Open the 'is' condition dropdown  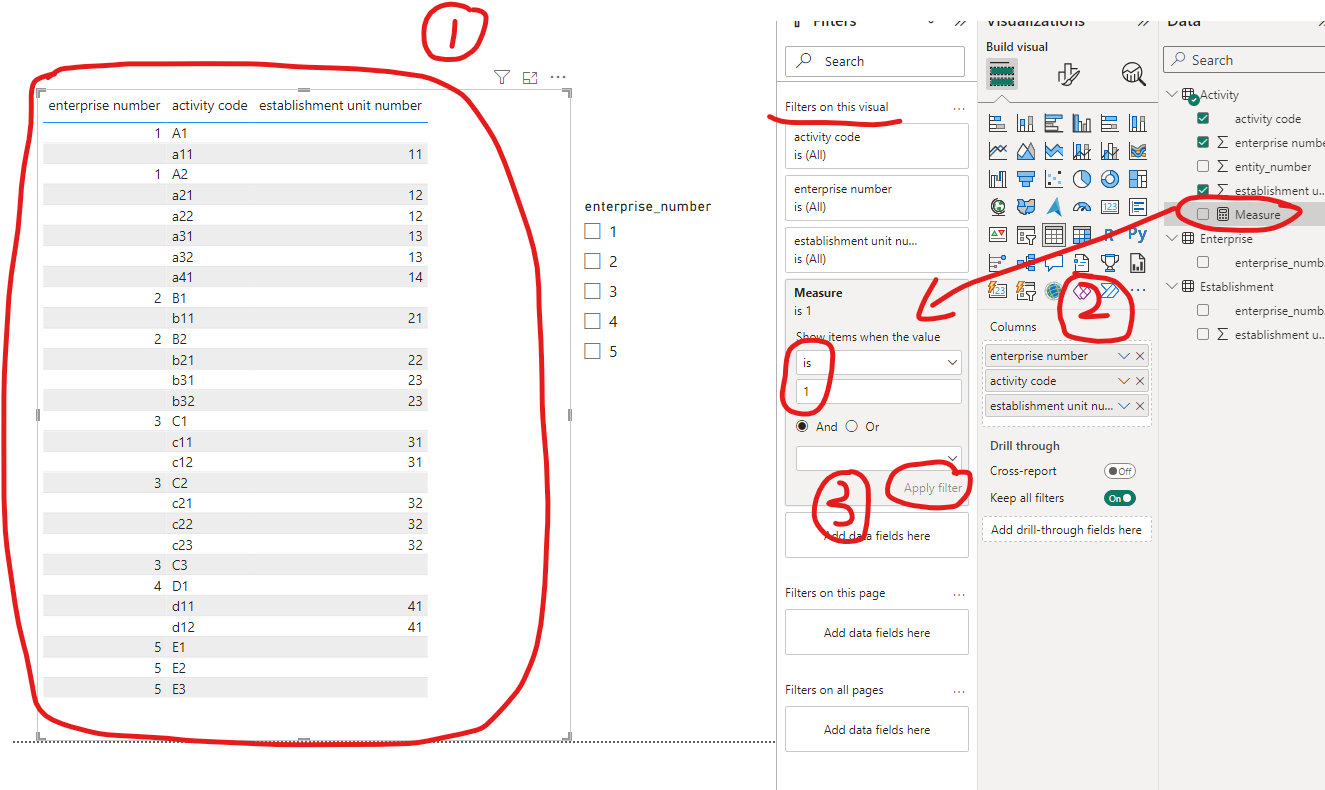(879, 363)
